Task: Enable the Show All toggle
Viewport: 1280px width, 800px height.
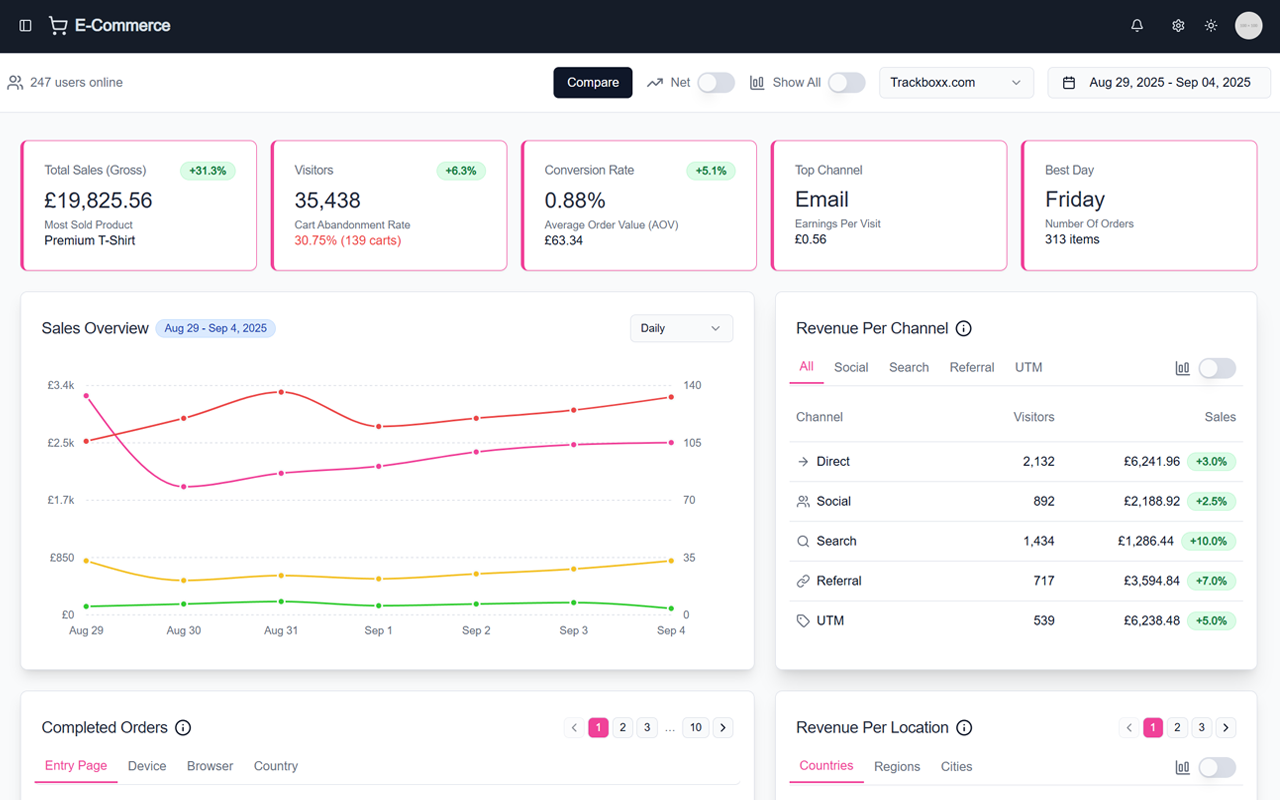Action: [x=846, y=82]
